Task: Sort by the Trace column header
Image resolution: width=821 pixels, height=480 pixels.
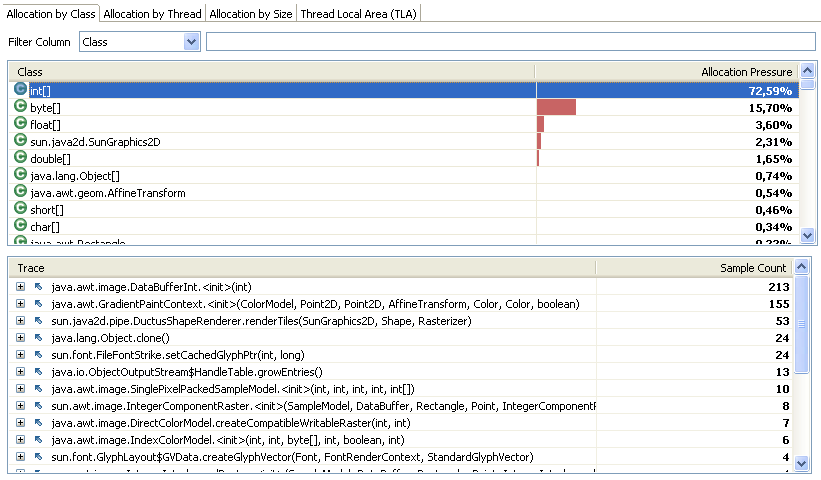Action: pyautogui.click(x=302, y=268)
